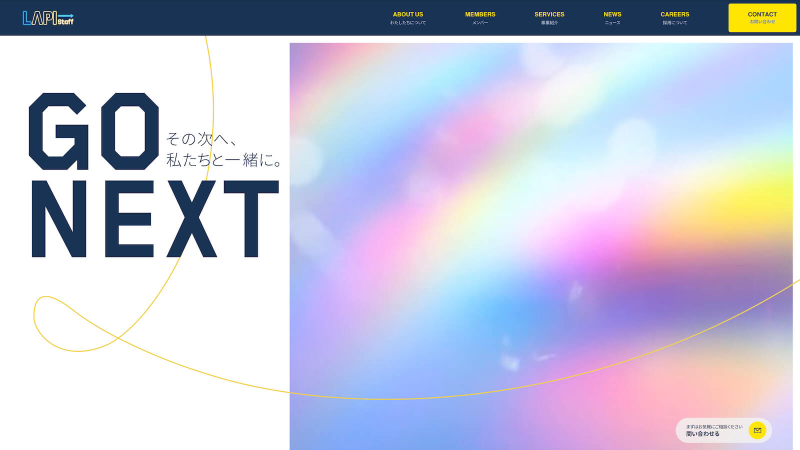Click the ニュース subtitle under NEWS
Image resolution: width=800 pixels, height=450 pixels.
[612, 23]
